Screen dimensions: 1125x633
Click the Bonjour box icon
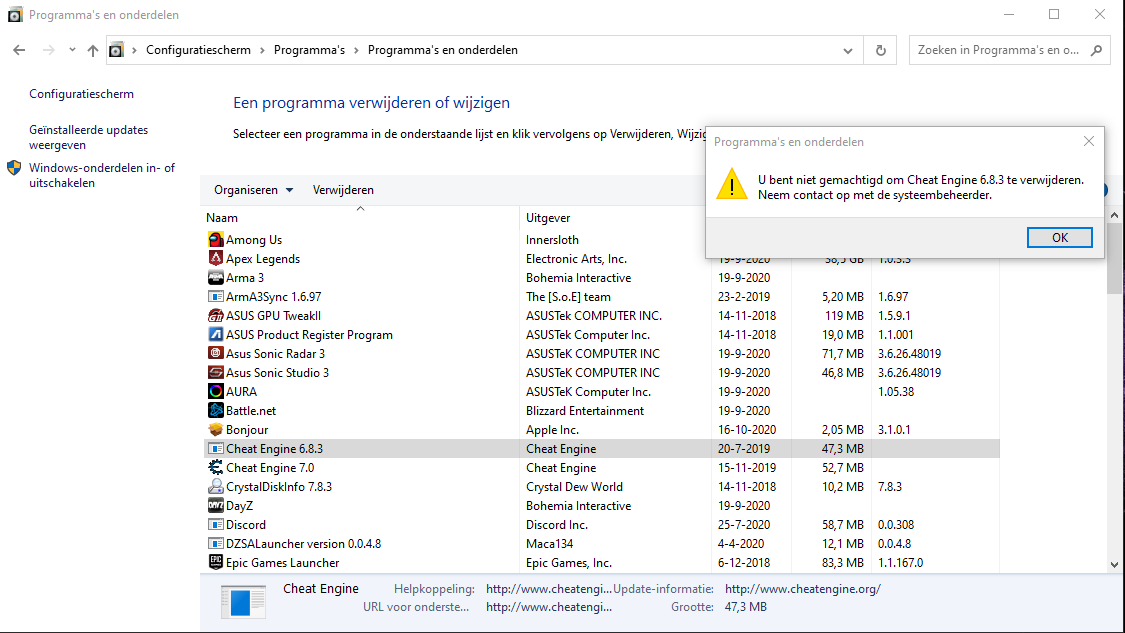click(x=215, y=429)
